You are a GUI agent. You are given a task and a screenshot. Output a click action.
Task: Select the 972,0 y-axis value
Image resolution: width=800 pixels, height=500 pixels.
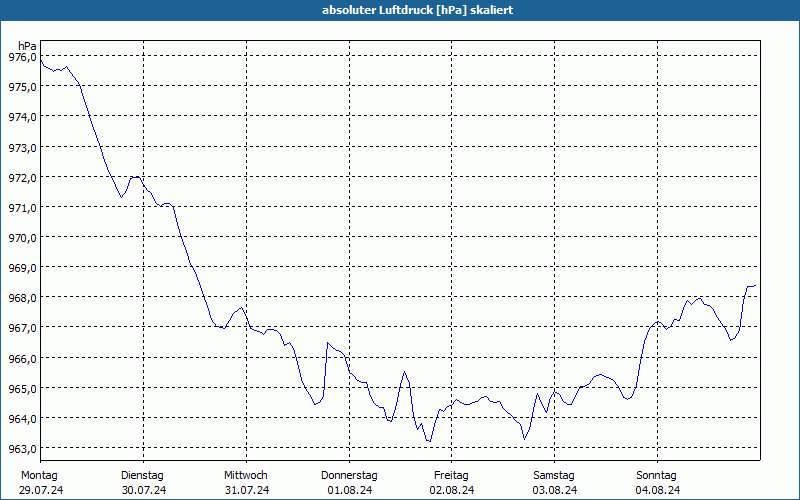(x=23, y=178)
